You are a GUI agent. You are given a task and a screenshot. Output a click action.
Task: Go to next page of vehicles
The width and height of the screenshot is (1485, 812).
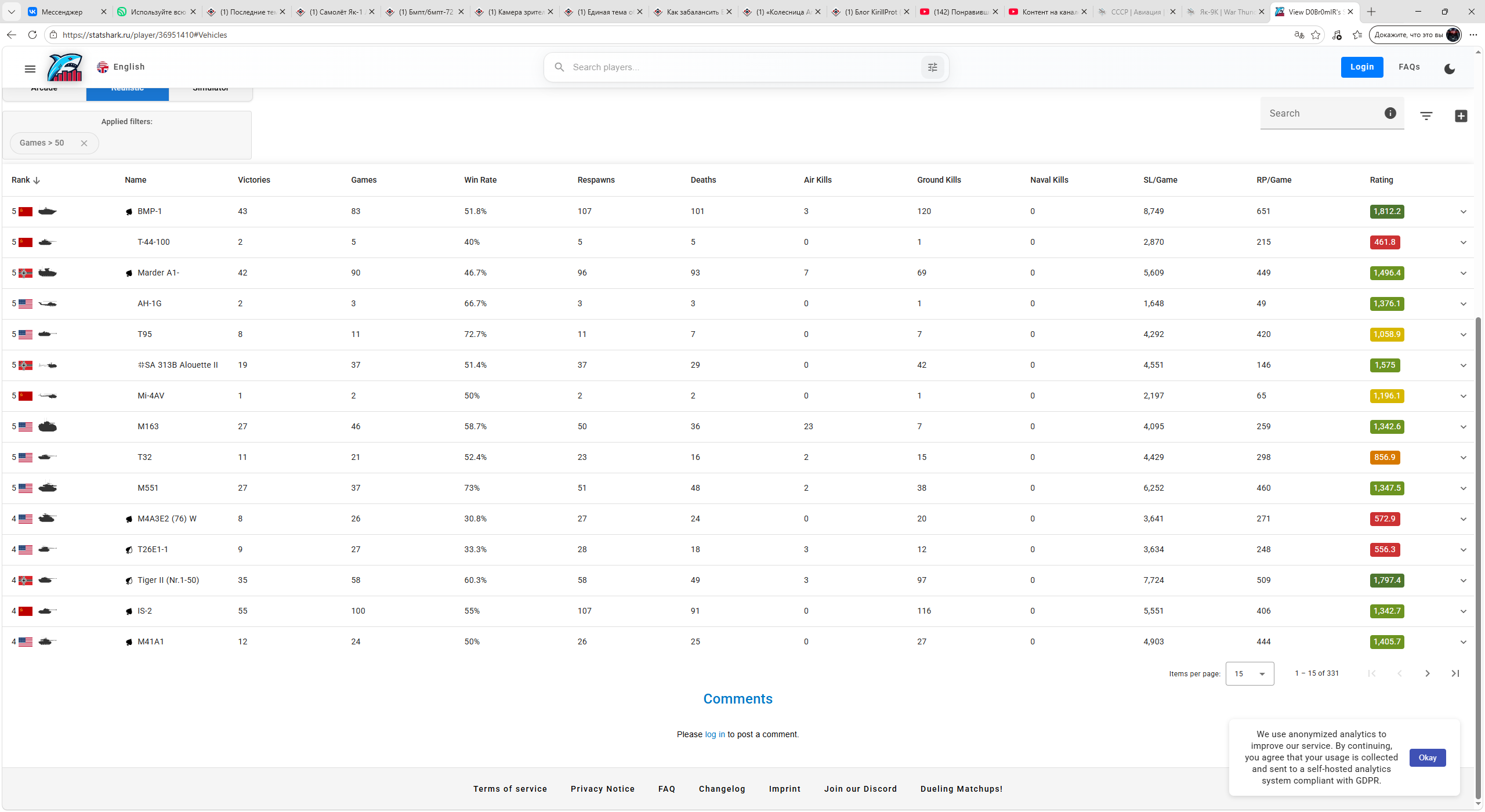[1427, 673]
